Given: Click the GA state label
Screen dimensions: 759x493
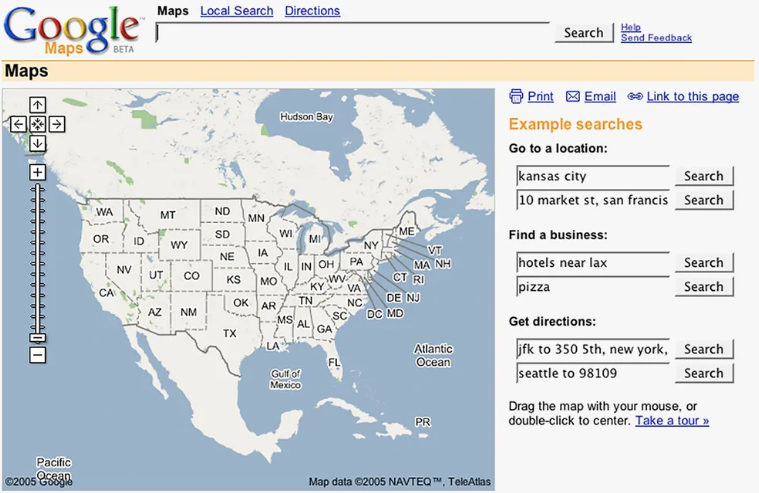Looking at the screenshot, I should pyautogui.click(x=324, y=329).
